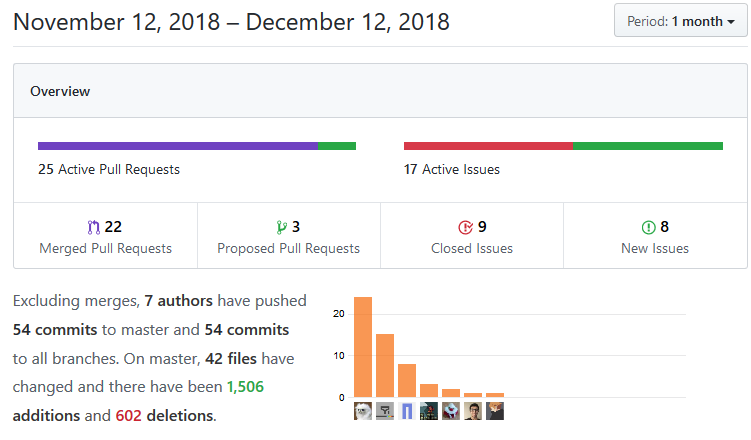Select the Proposed Pull Requests tab

289,236
